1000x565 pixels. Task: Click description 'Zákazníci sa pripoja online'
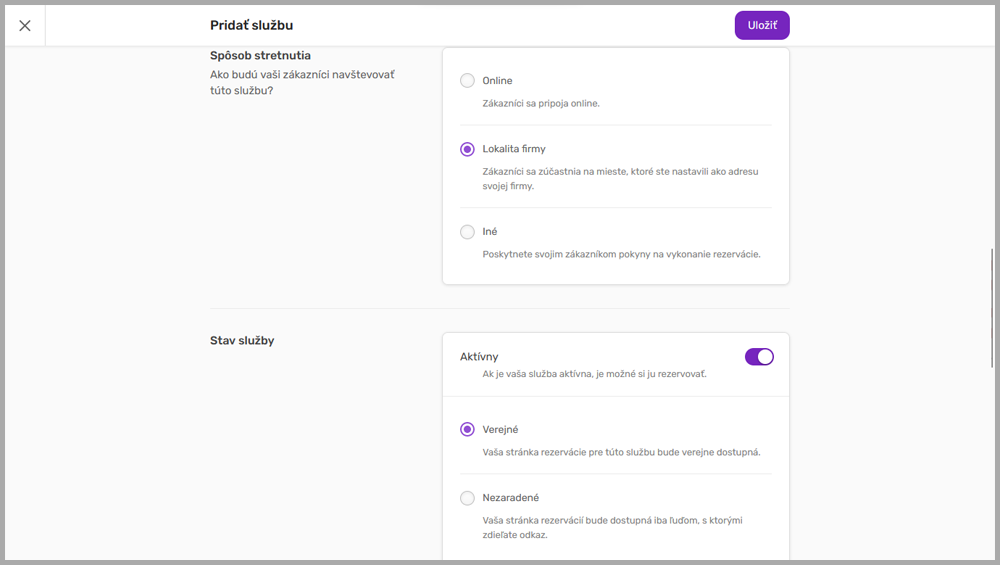pyautogui.click(x=541, y=103)
